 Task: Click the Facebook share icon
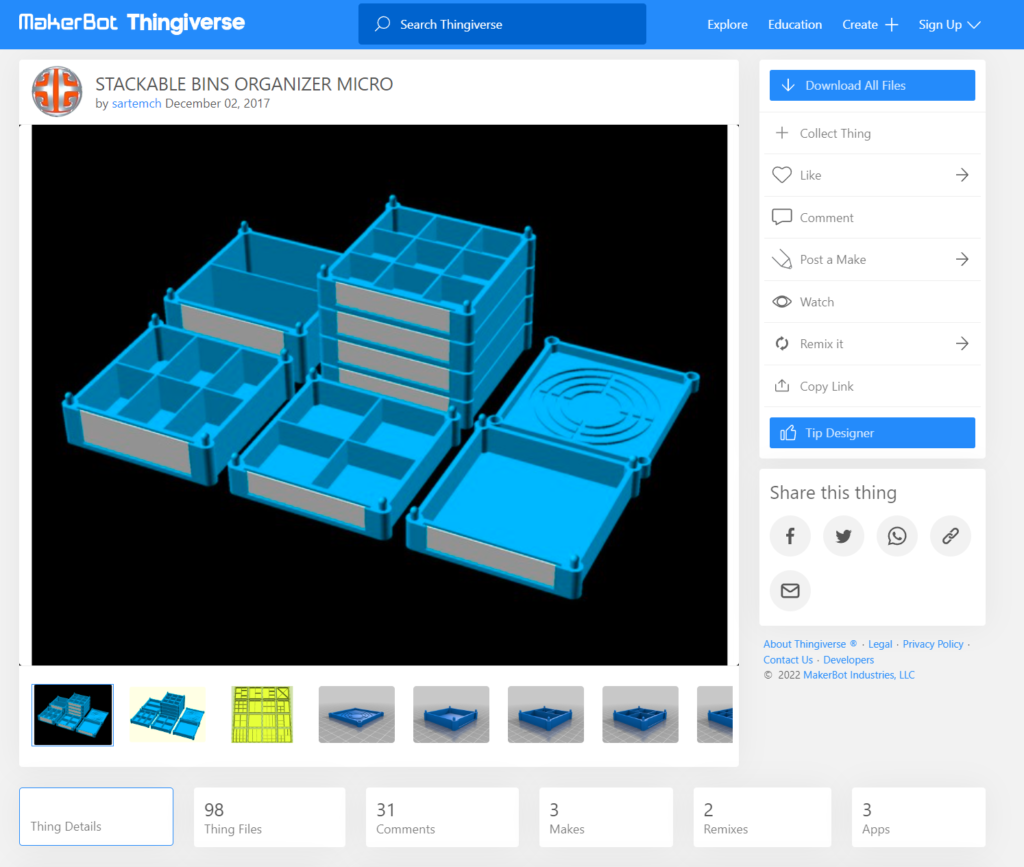point(790,537)
